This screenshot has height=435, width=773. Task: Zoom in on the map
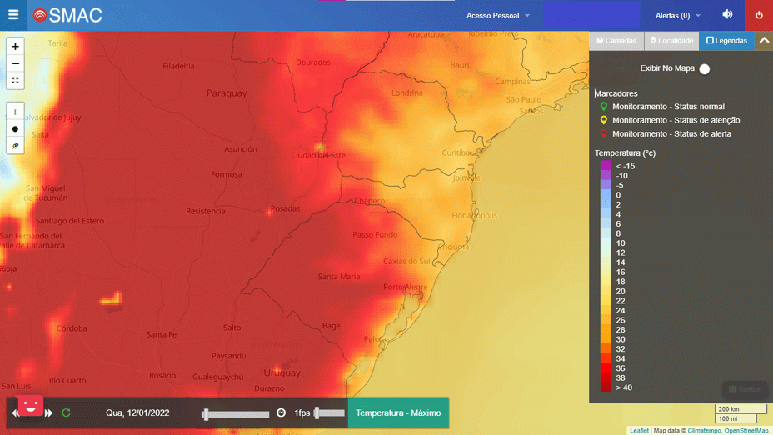[x=15, y=47]
